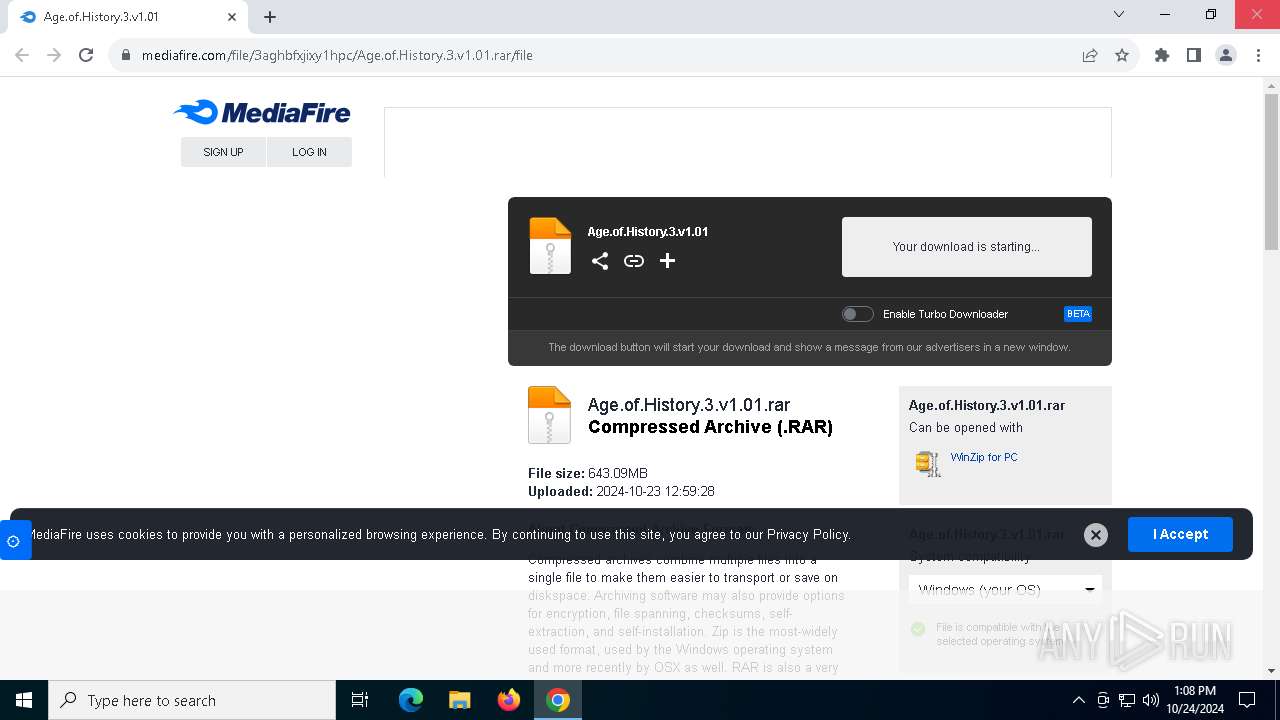Click the address bar URL
The image size is (1280, 720).
point(337,55)
